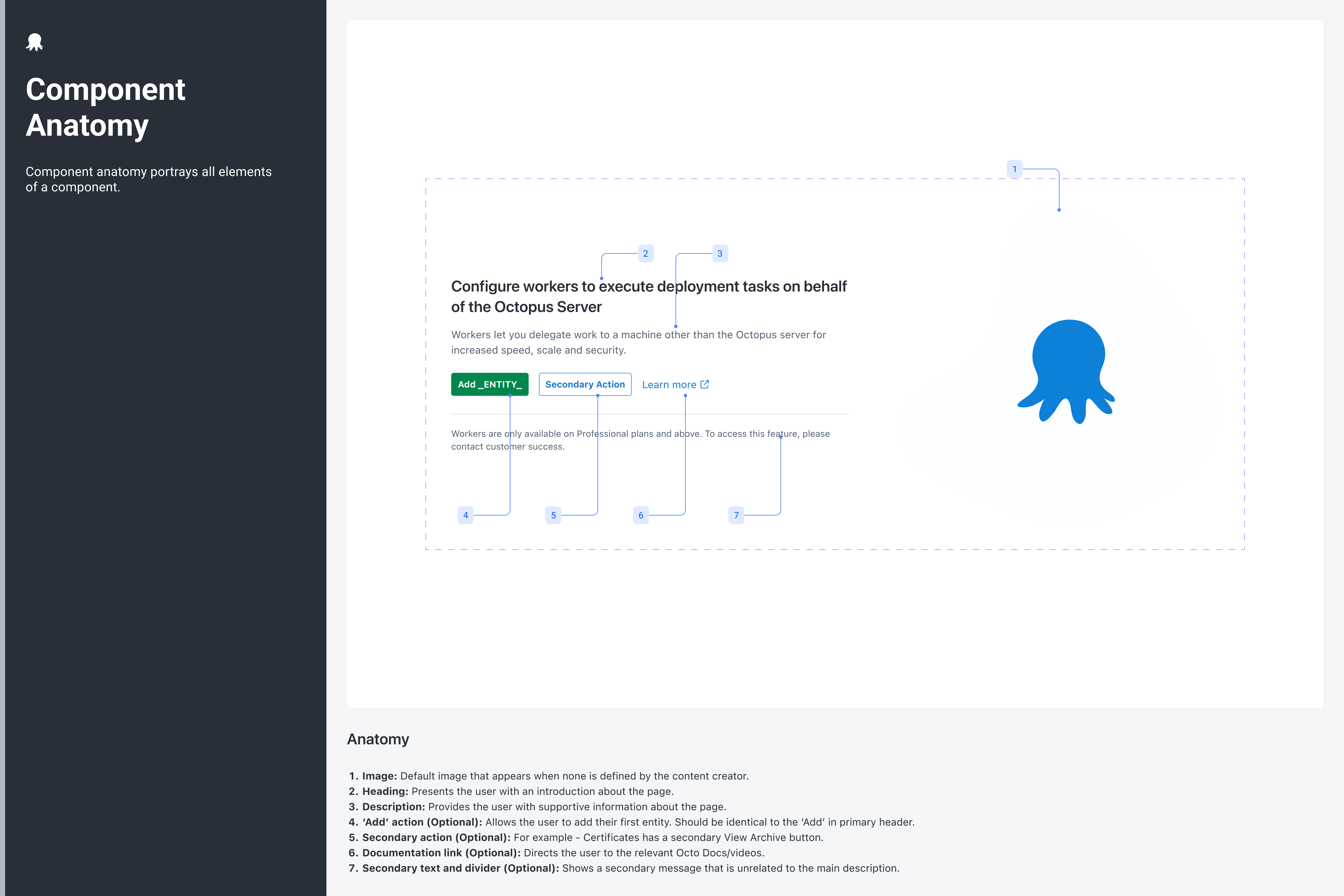
Task: Click the external link icon beside Learn more
Action: coord(705,385)
